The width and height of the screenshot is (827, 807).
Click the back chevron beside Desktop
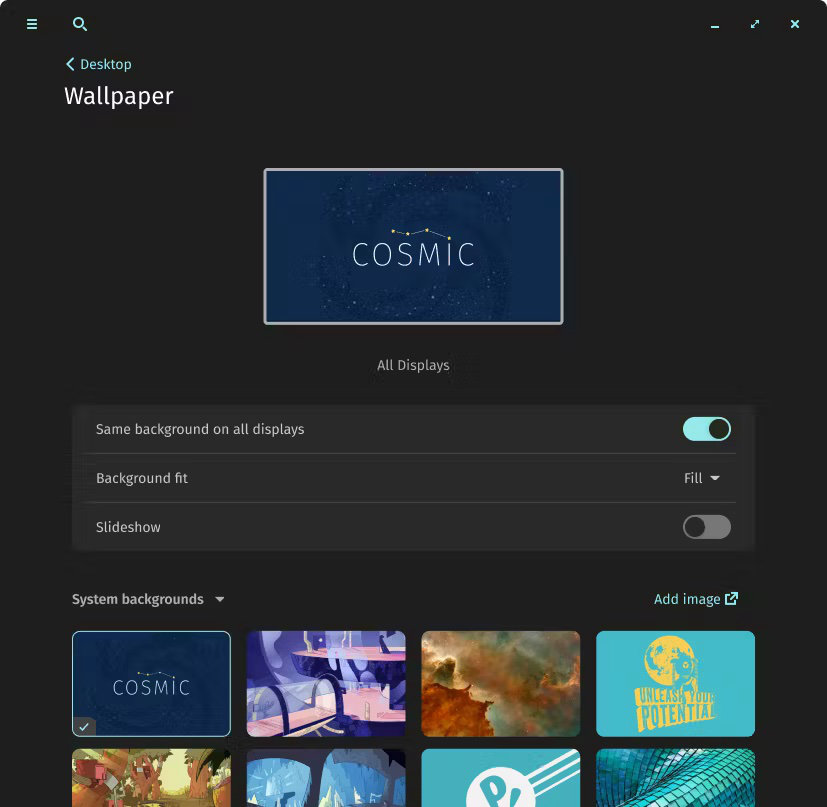70,64
